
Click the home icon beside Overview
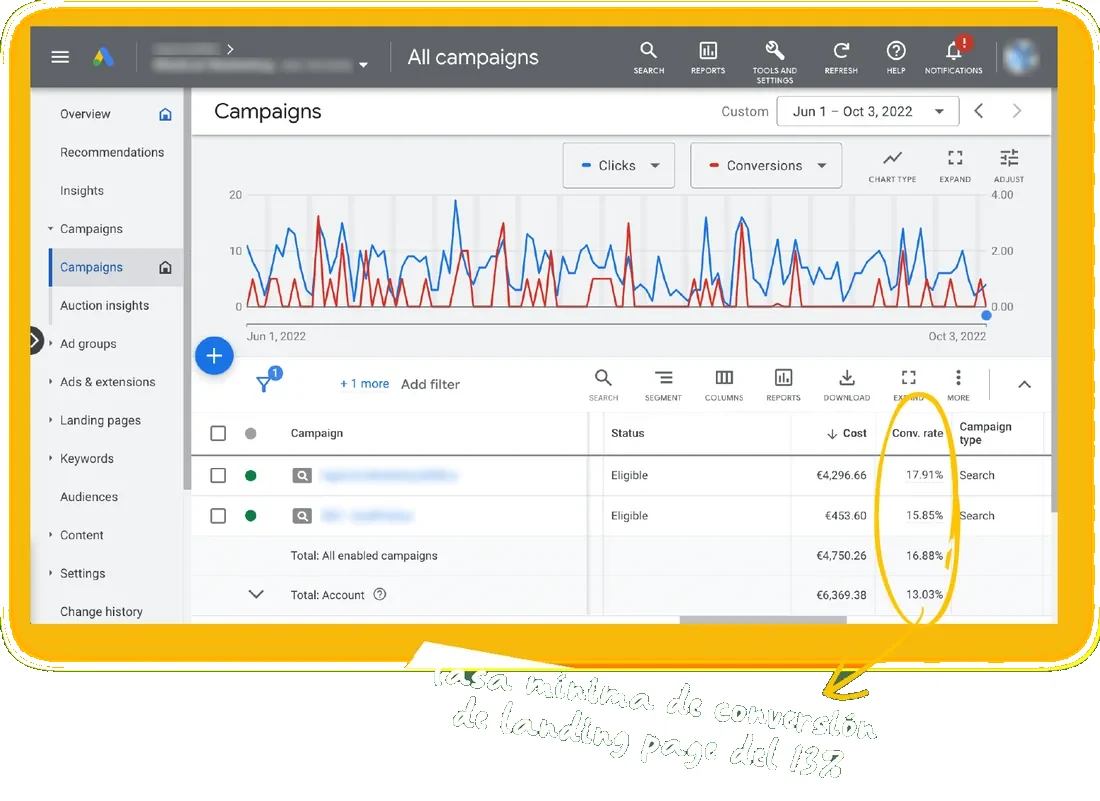(166, 114)
